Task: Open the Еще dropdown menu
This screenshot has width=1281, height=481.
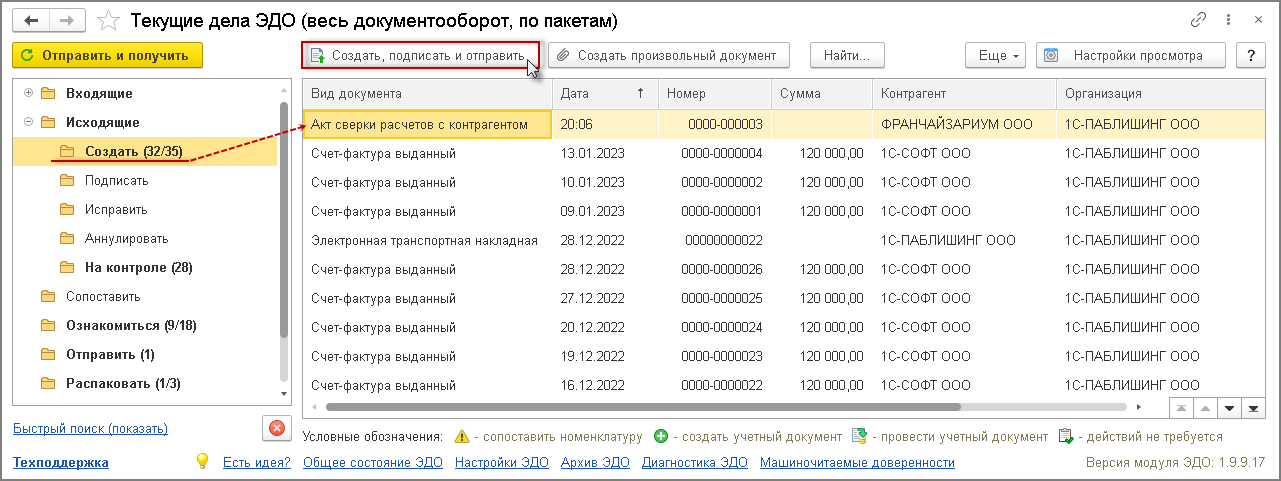Action: (995, 56)
